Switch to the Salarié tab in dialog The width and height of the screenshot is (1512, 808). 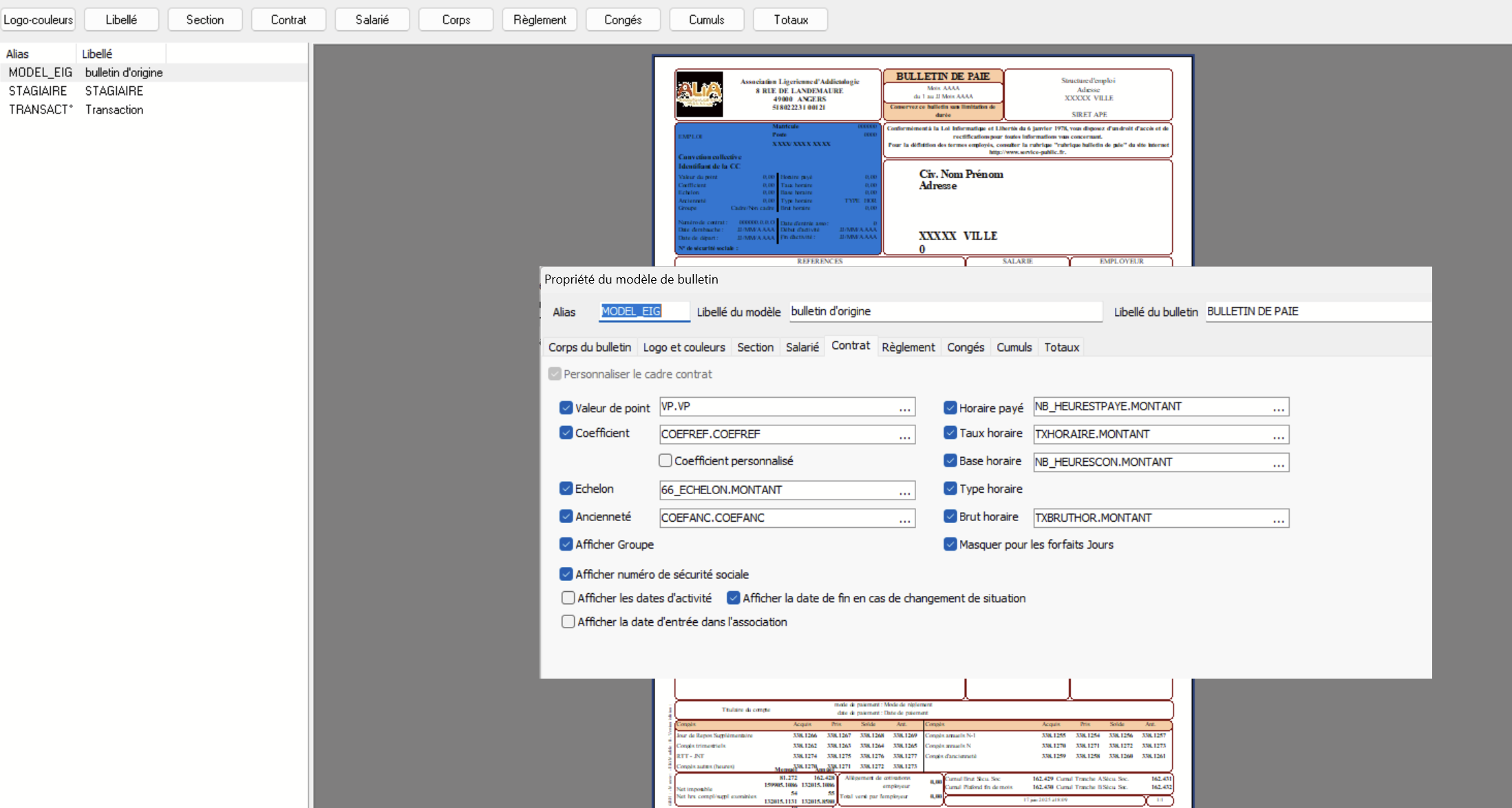point(802,347)
